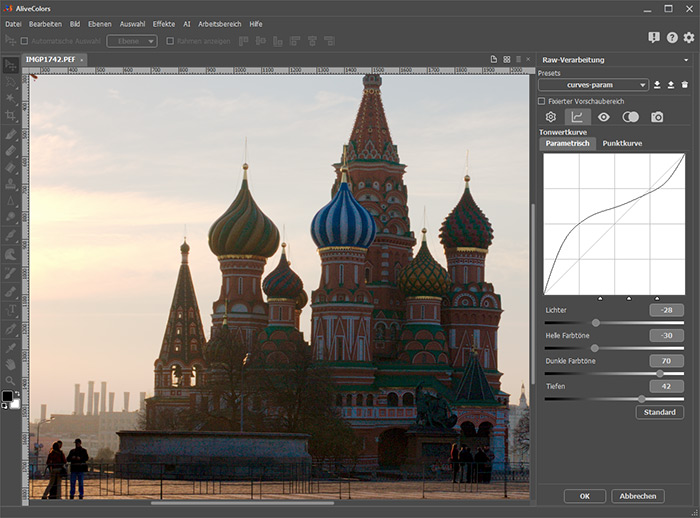The width and height of the screenshot is (700, 518).
Task: Open the curves-param presets dropdown
Action: tap(593, 85)
